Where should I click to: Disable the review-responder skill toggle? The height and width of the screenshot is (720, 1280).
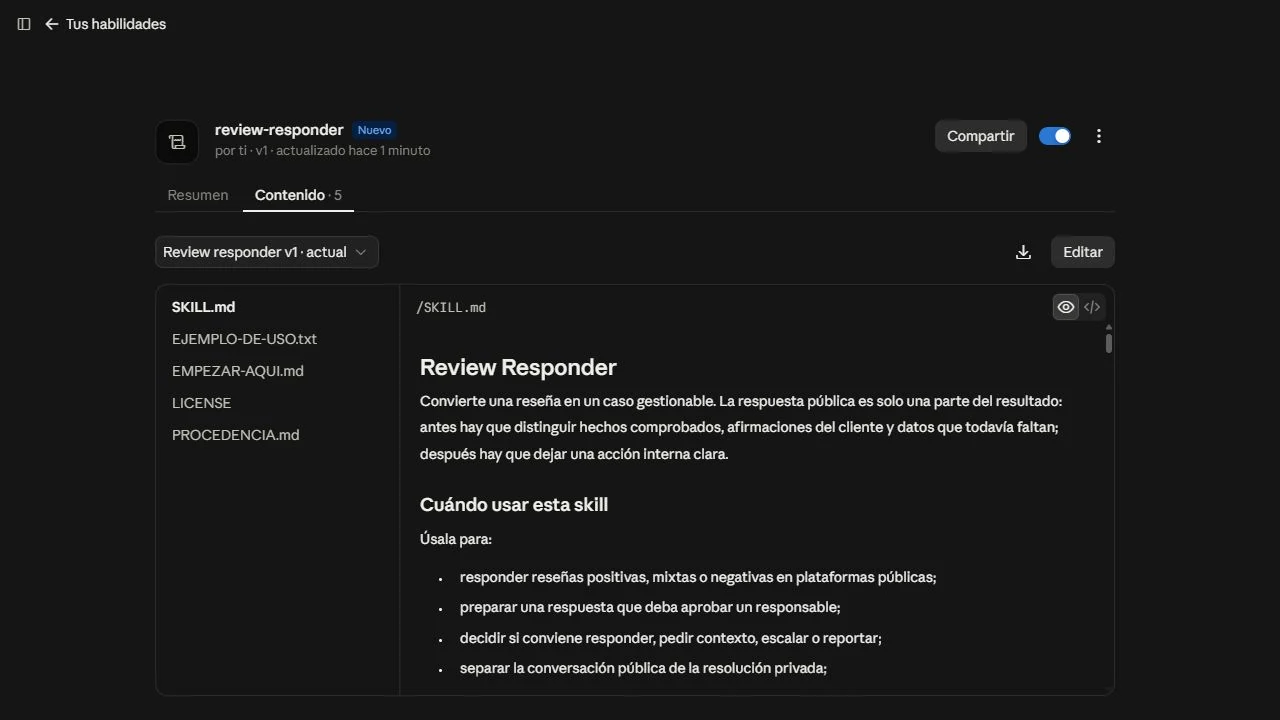click(1055, 136)
